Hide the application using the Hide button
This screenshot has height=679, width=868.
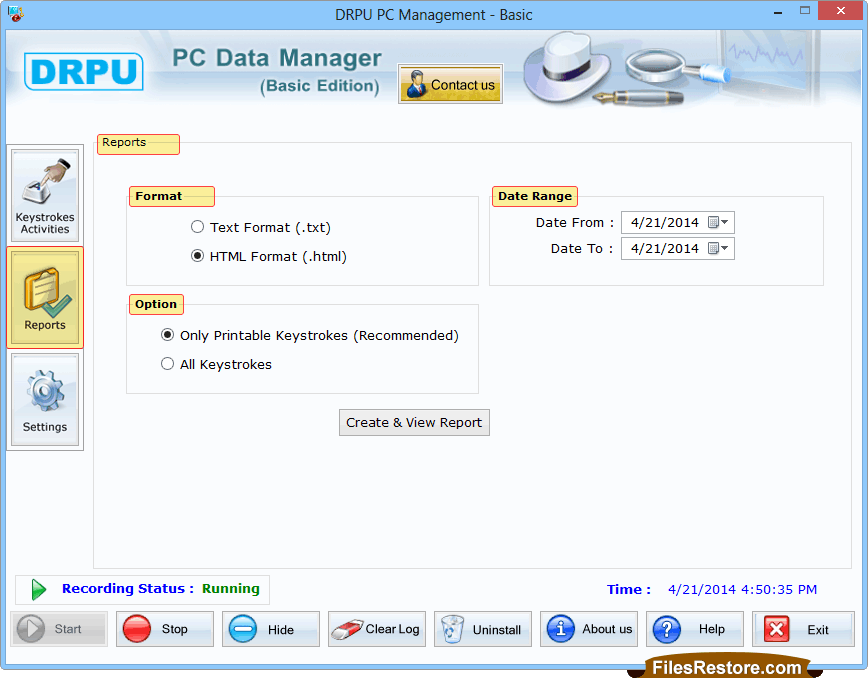pyautogui.click(x=271, y=629)
